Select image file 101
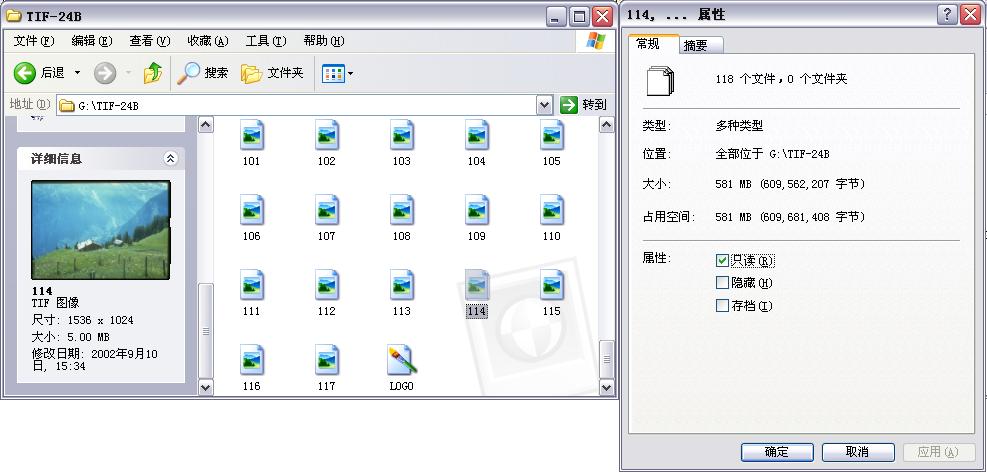This screenshot has height=473, width=987. tap(251, 142)
